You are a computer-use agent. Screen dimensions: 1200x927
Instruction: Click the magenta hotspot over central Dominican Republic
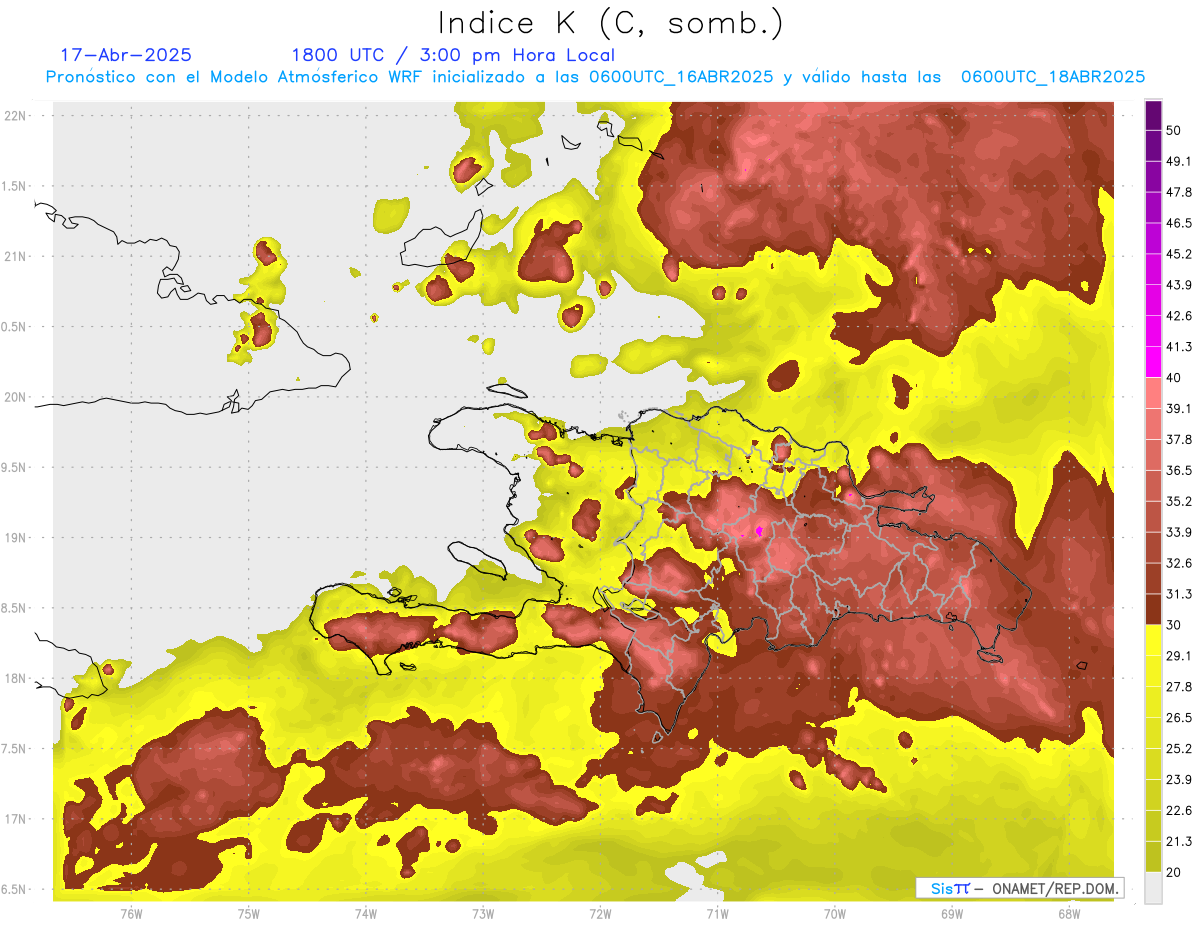[760, 530]
